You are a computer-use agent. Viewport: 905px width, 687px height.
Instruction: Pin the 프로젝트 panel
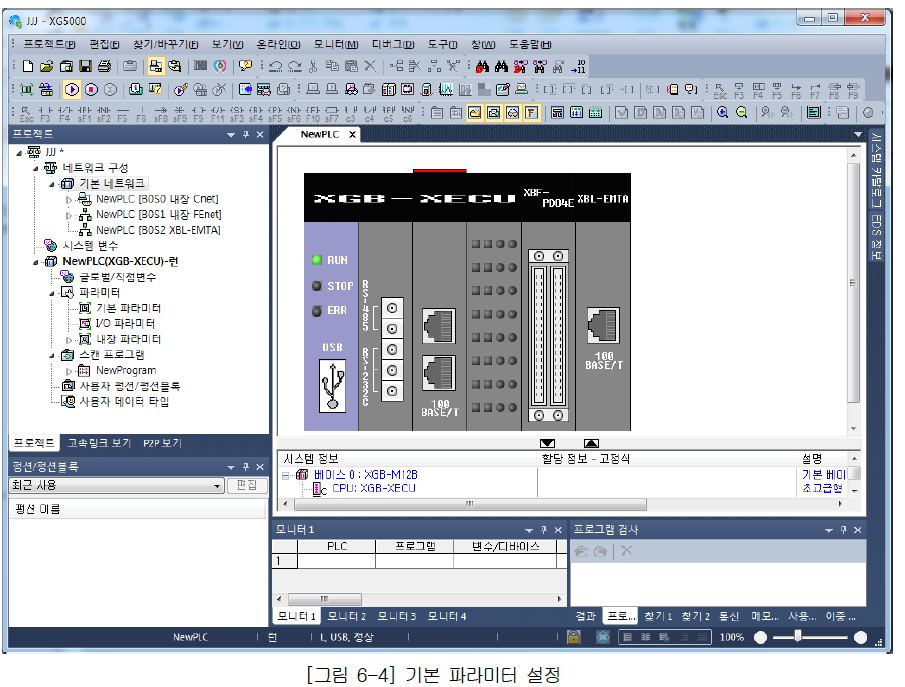click(x=246, y=135)
